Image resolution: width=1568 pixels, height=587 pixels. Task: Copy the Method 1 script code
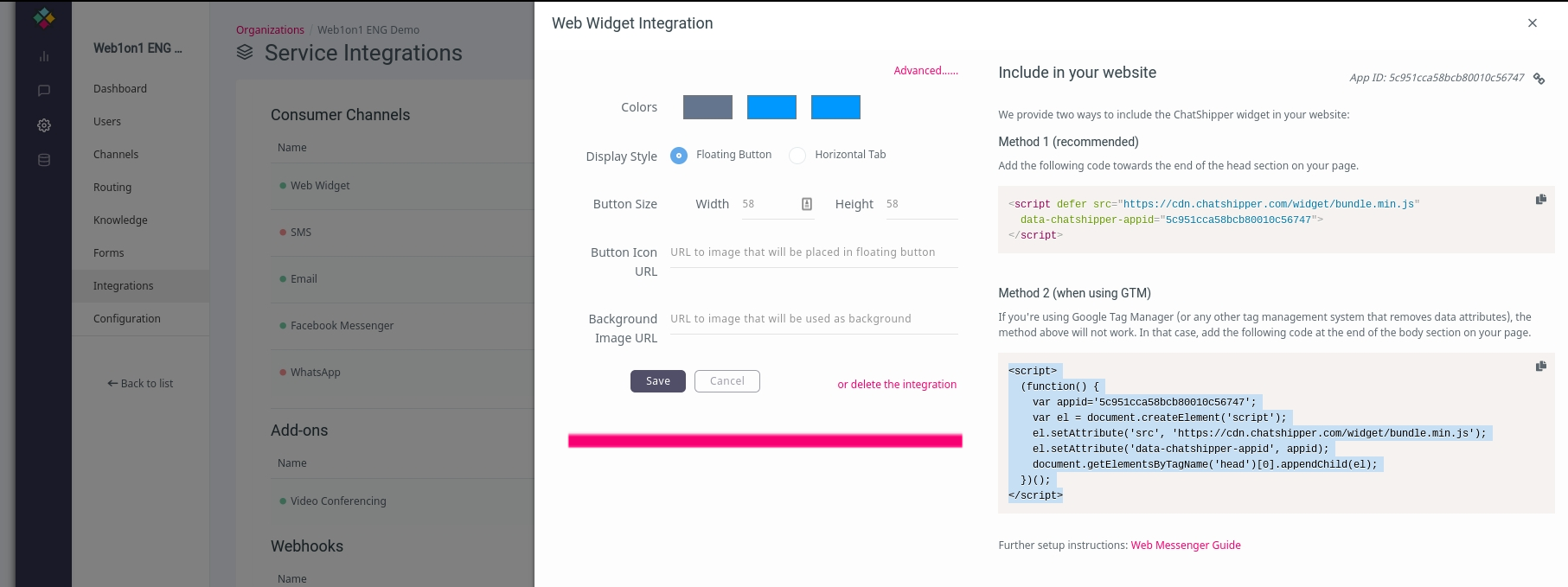click(x=1540, y=200)
